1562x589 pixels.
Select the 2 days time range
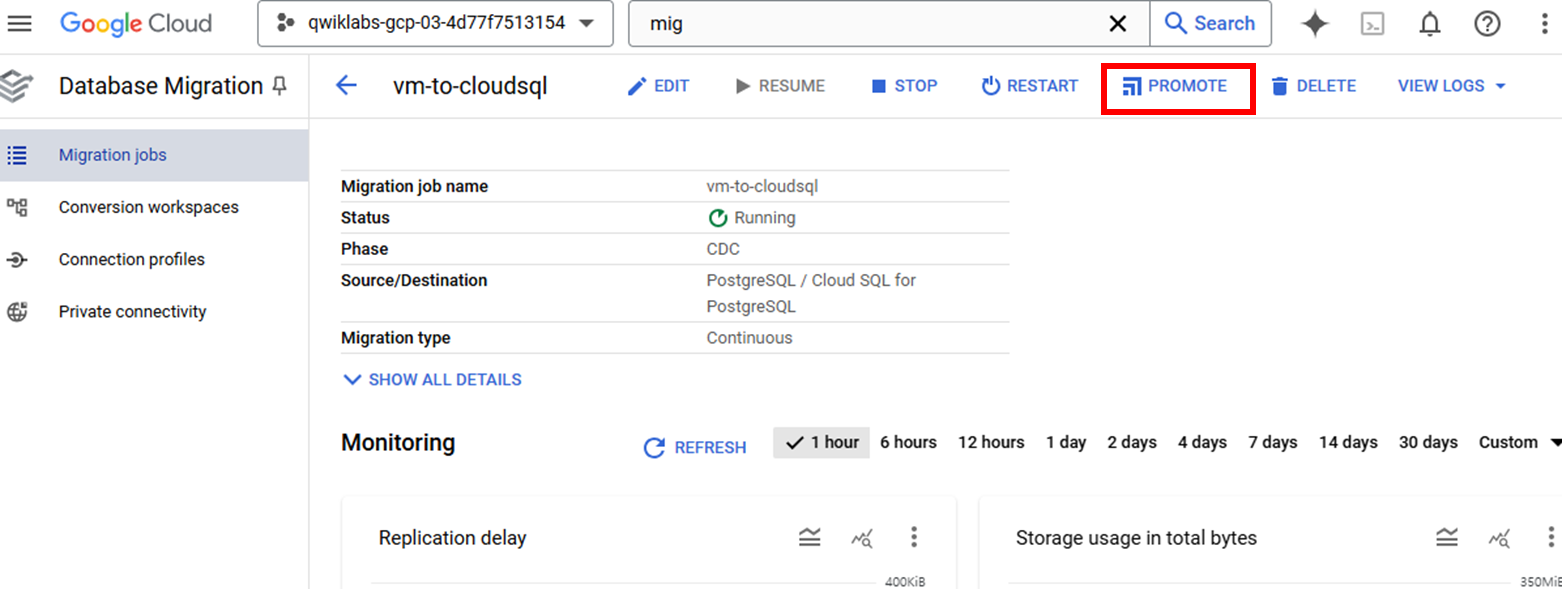click(x=1132, y=442)
